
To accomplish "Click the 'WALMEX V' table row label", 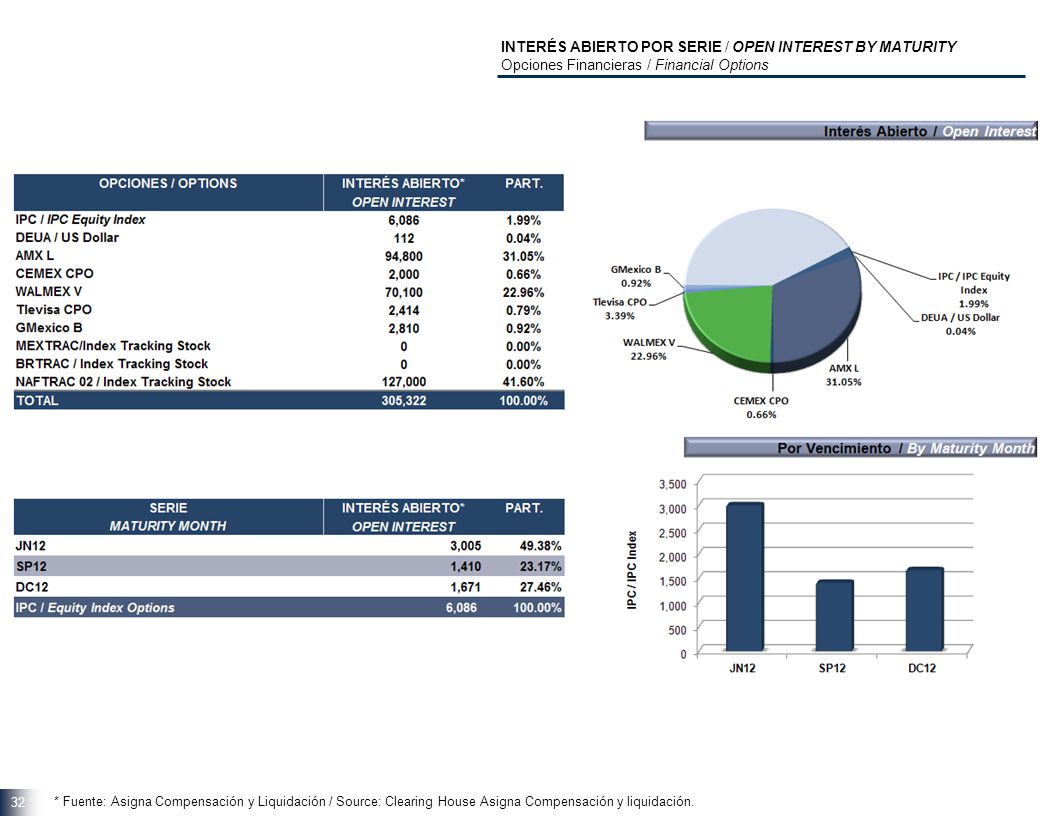I will click(48, 292).
